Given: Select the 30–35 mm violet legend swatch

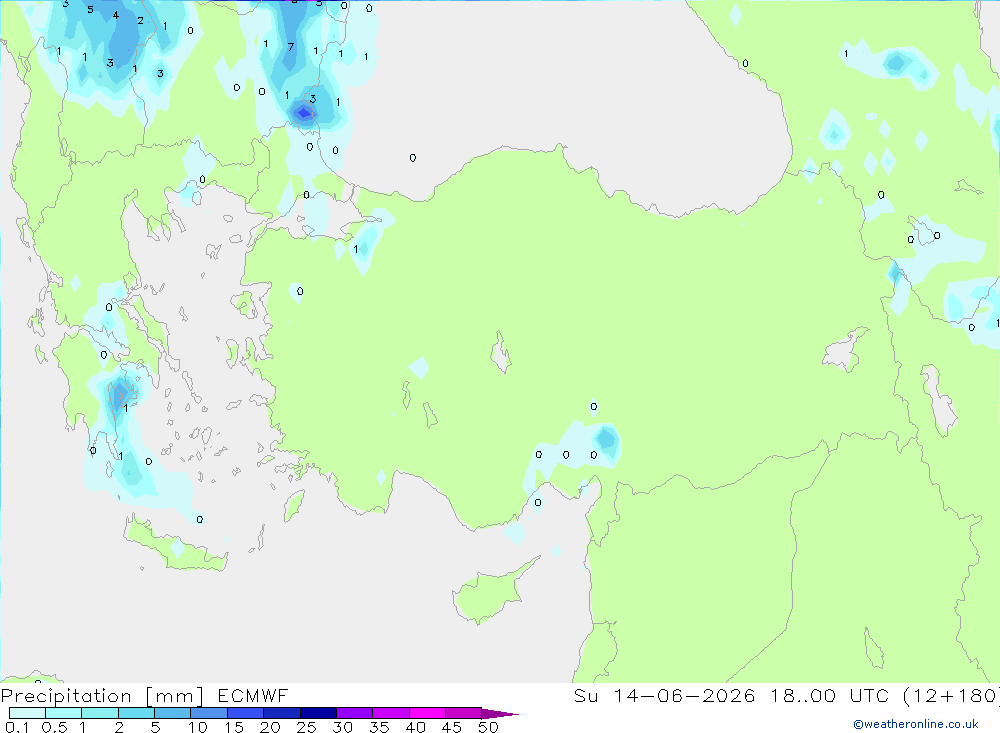Looking at the screenshot, I should pos(354,713).
